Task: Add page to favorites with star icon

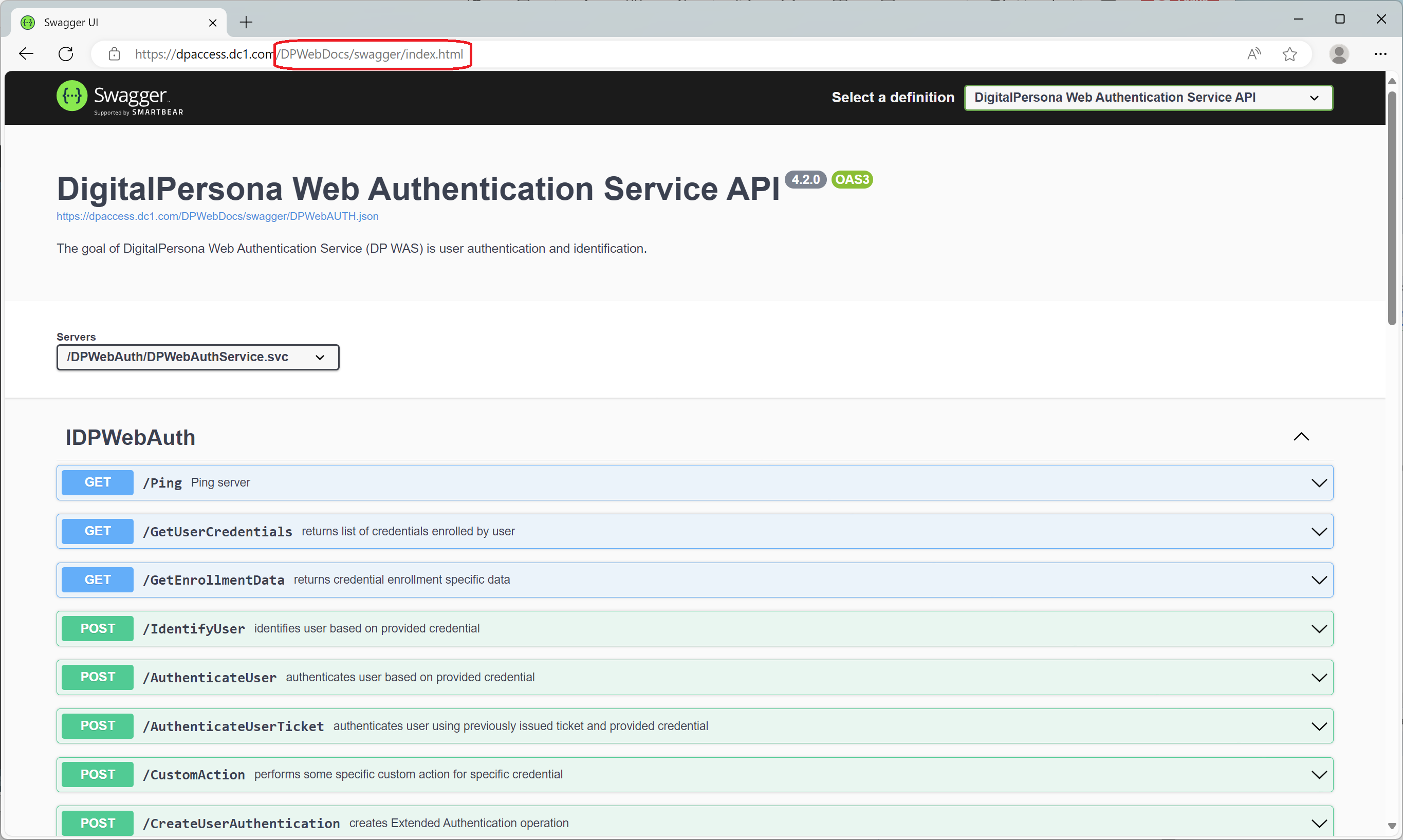Action: [1290, 54]
